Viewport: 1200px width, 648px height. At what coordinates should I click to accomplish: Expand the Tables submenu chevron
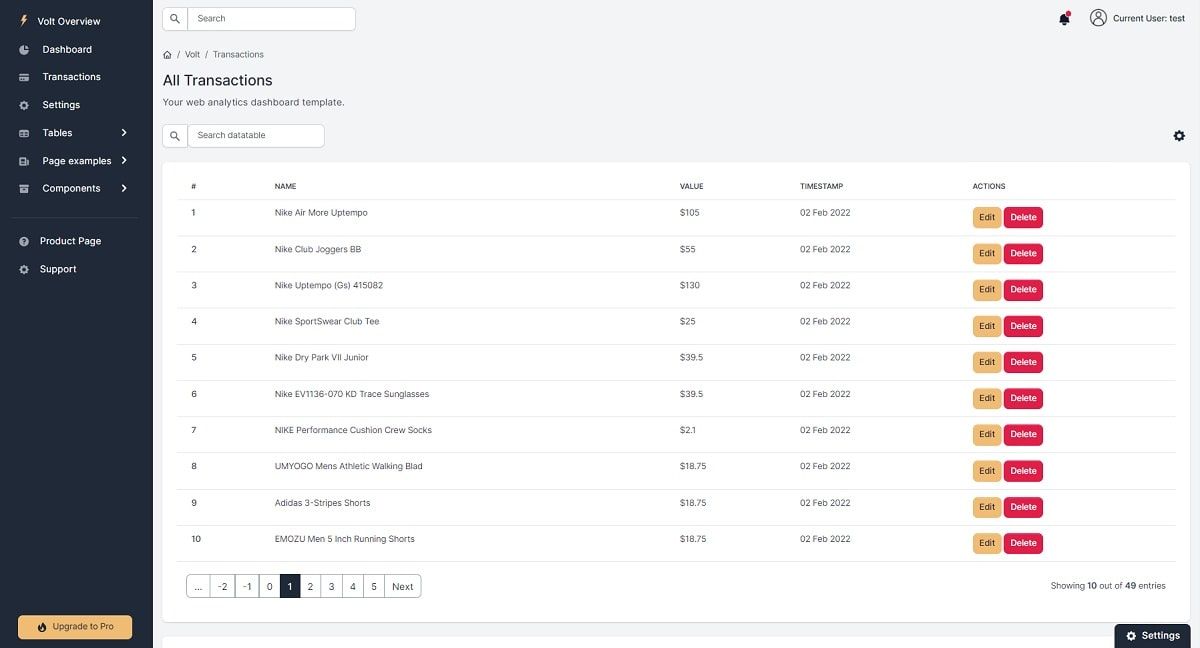click(124, 133)
